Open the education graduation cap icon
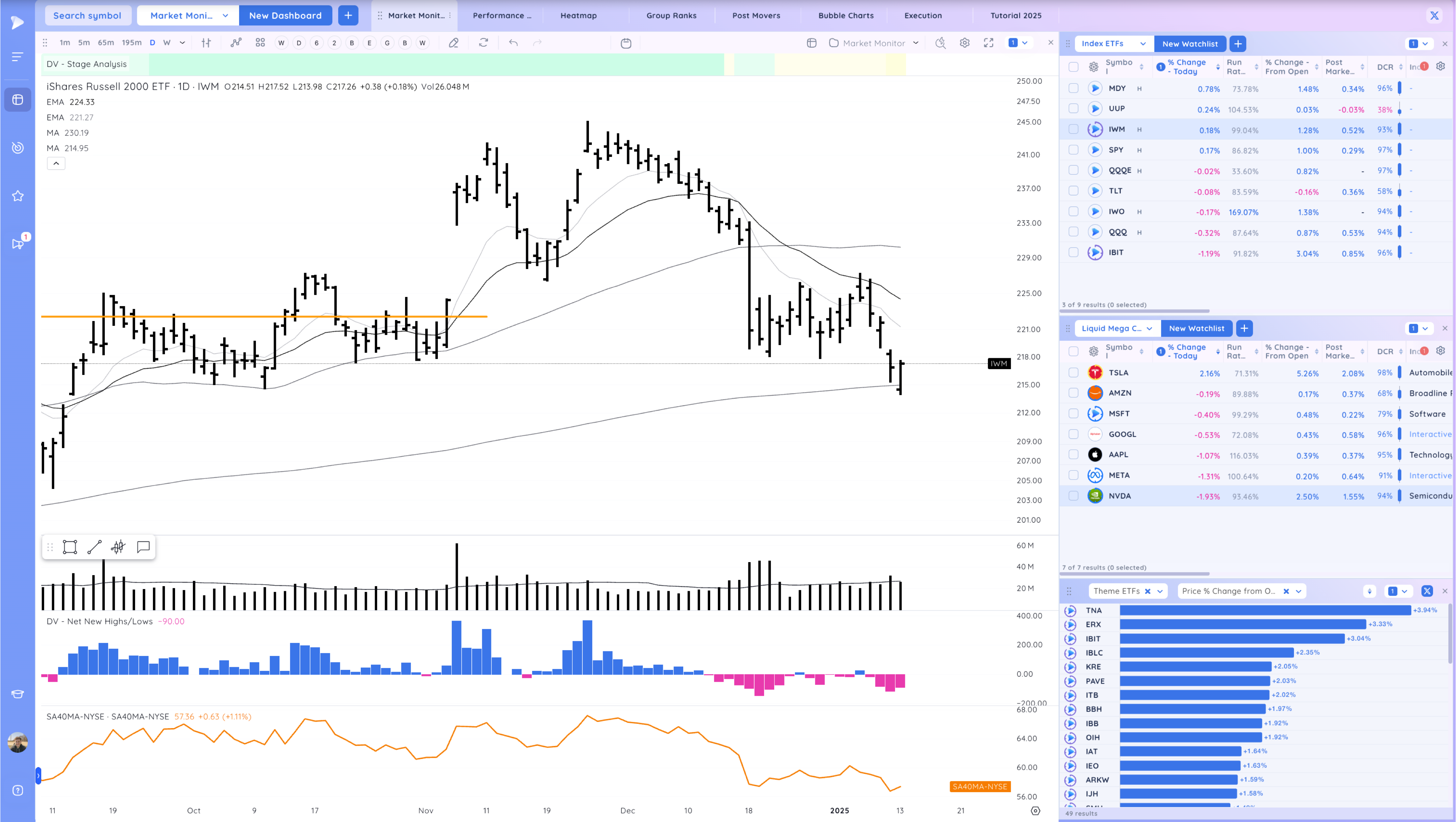 (17, 694)
